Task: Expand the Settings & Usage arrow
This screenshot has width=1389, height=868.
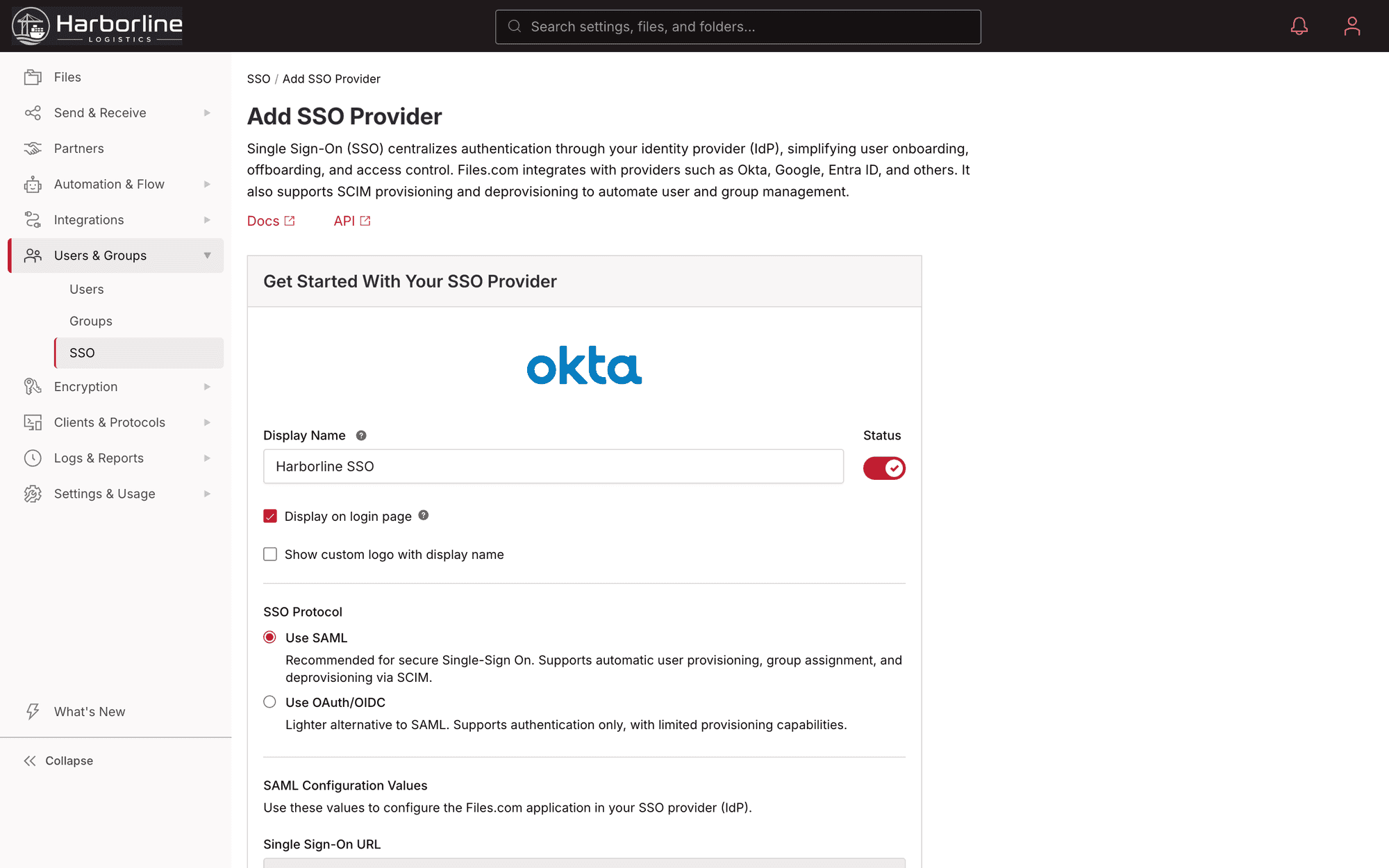Action: click(207, 494)
